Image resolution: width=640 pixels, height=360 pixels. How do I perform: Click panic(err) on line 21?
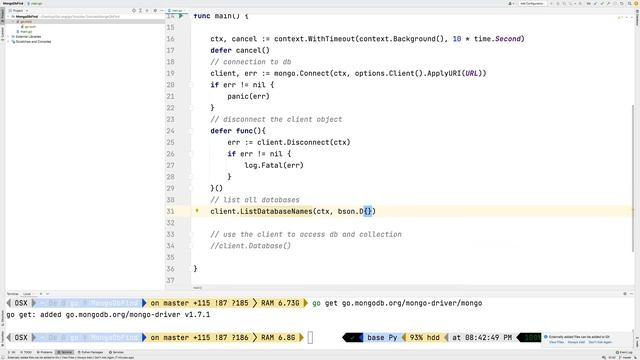[248, 96]
